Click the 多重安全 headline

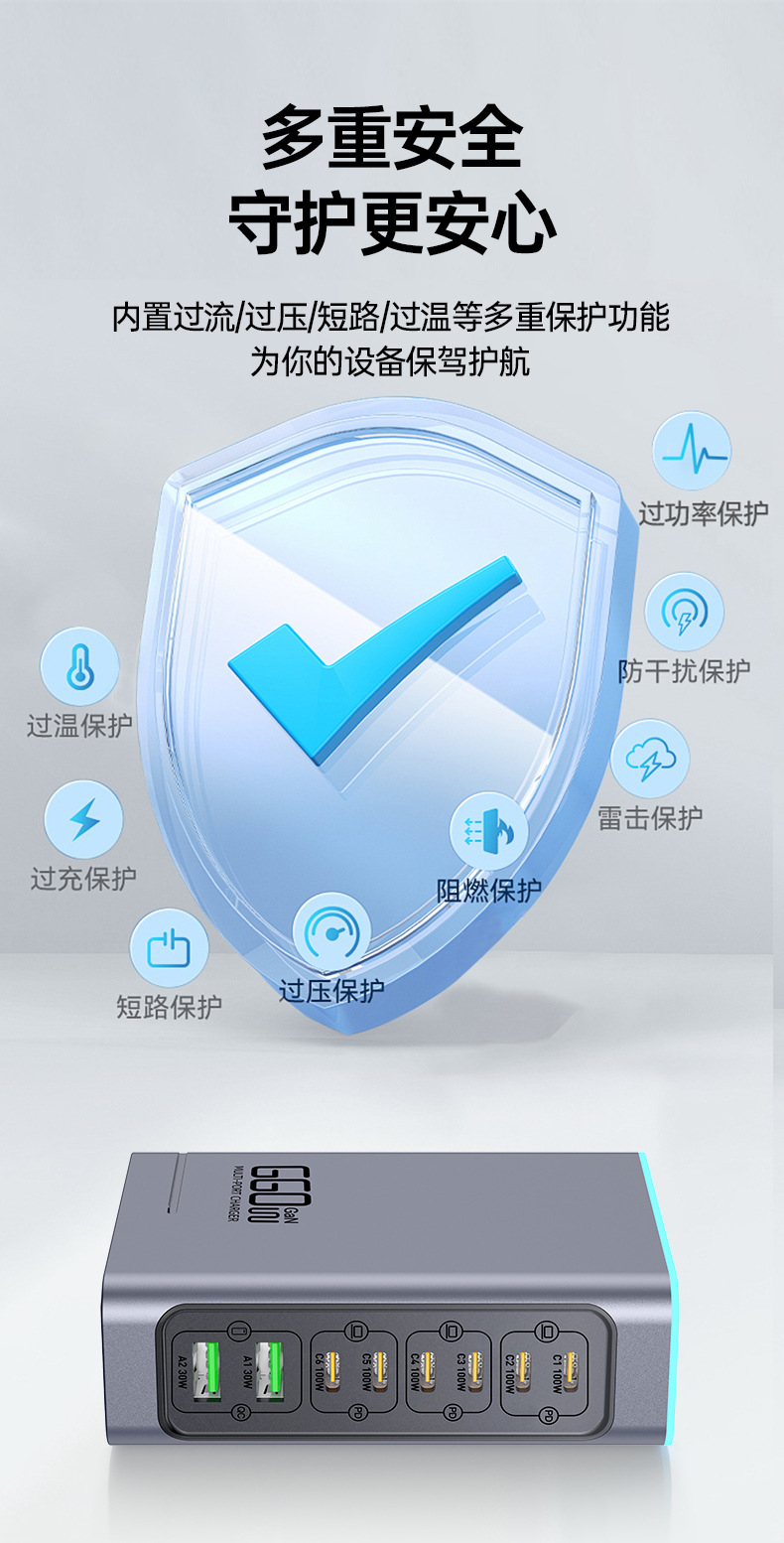click(x=392, y=140)
